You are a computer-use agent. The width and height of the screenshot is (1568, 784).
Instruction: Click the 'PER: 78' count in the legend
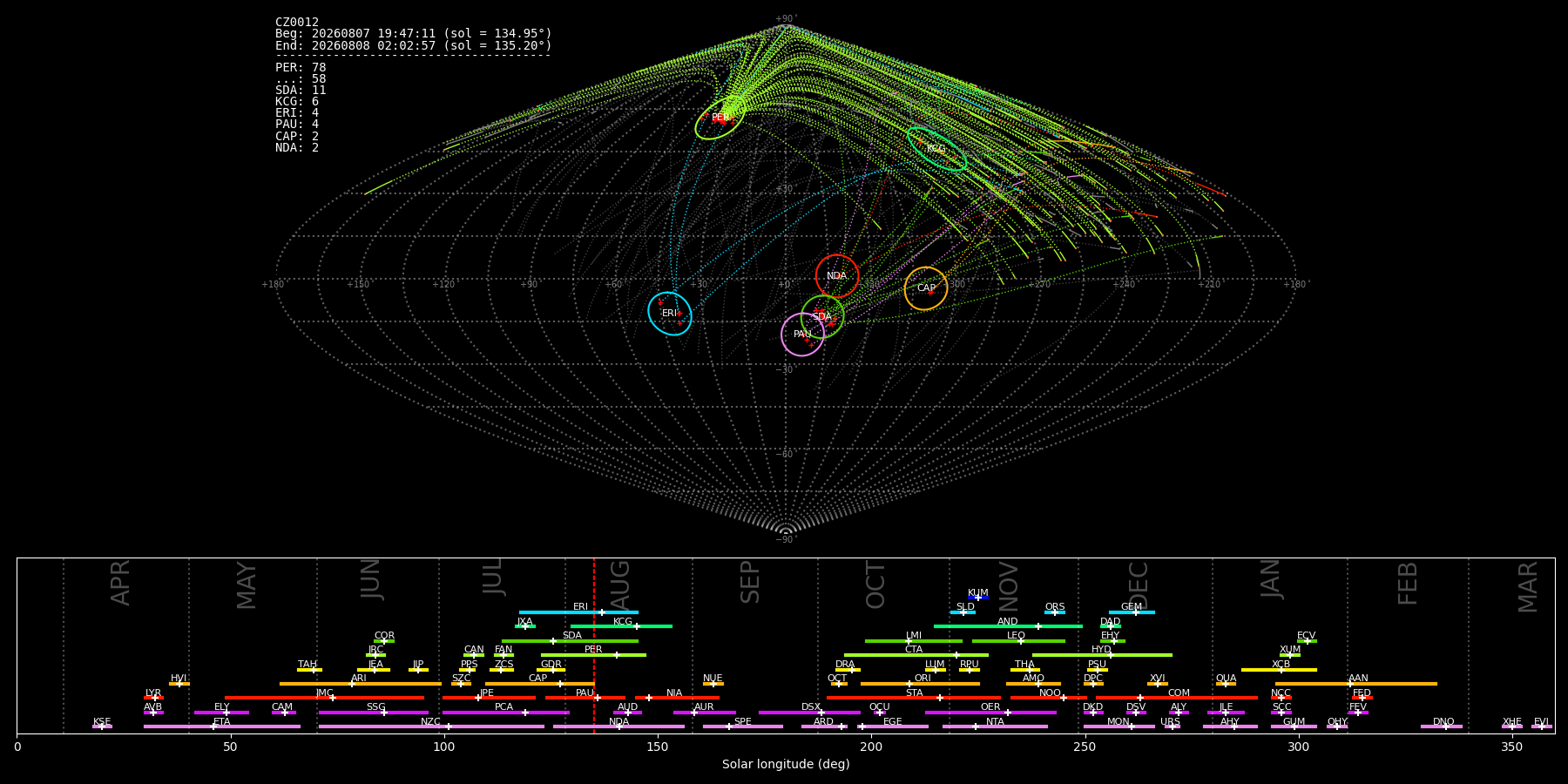coord(301,67)
